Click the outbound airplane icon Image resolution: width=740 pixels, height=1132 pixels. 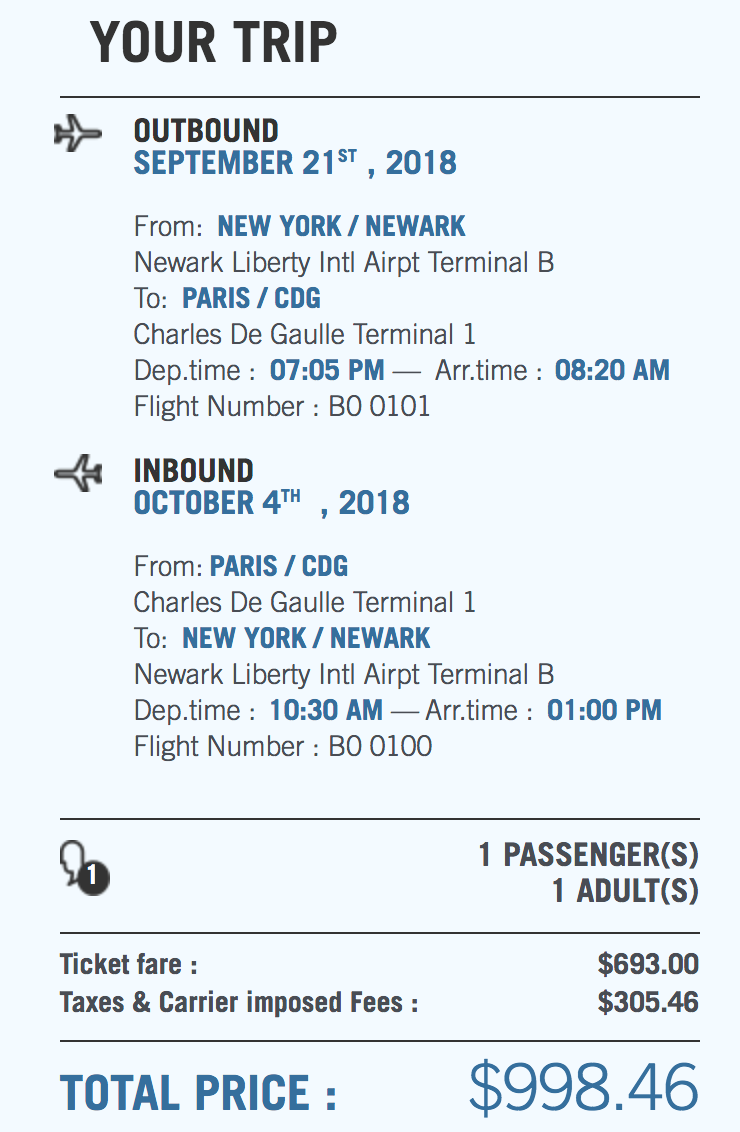click(78, 133)
